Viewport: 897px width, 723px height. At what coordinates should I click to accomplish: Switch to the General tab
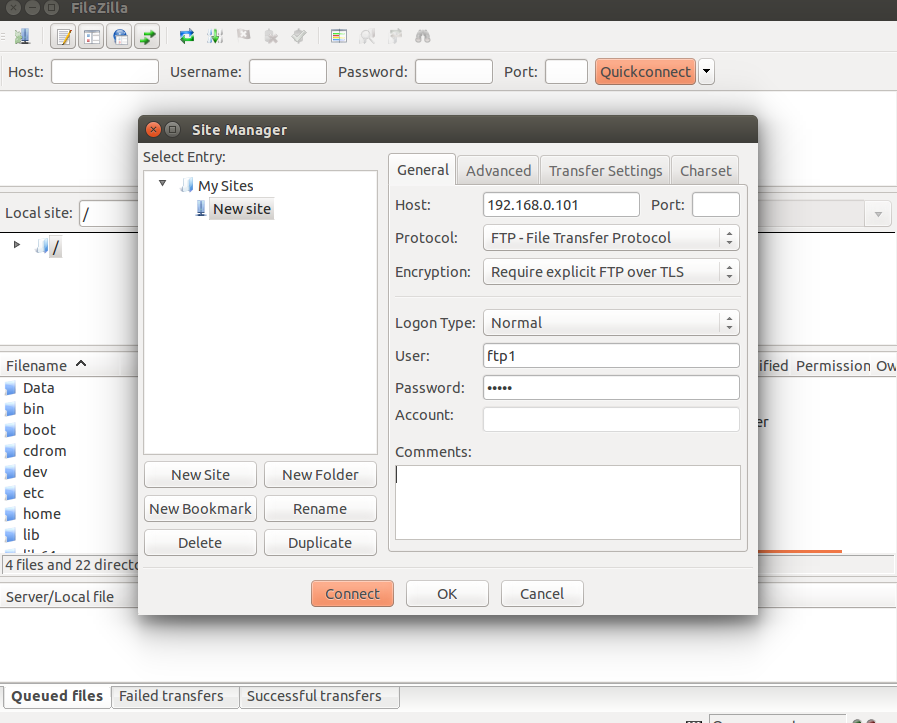point(423,170)
